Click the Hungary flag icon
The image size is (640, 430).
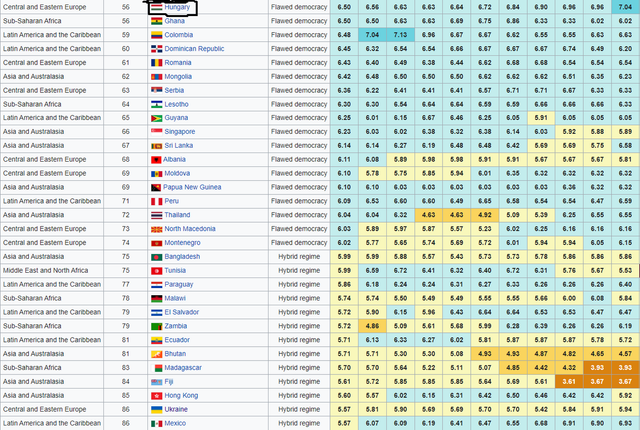pyautogui.click(x=157, y=7)
